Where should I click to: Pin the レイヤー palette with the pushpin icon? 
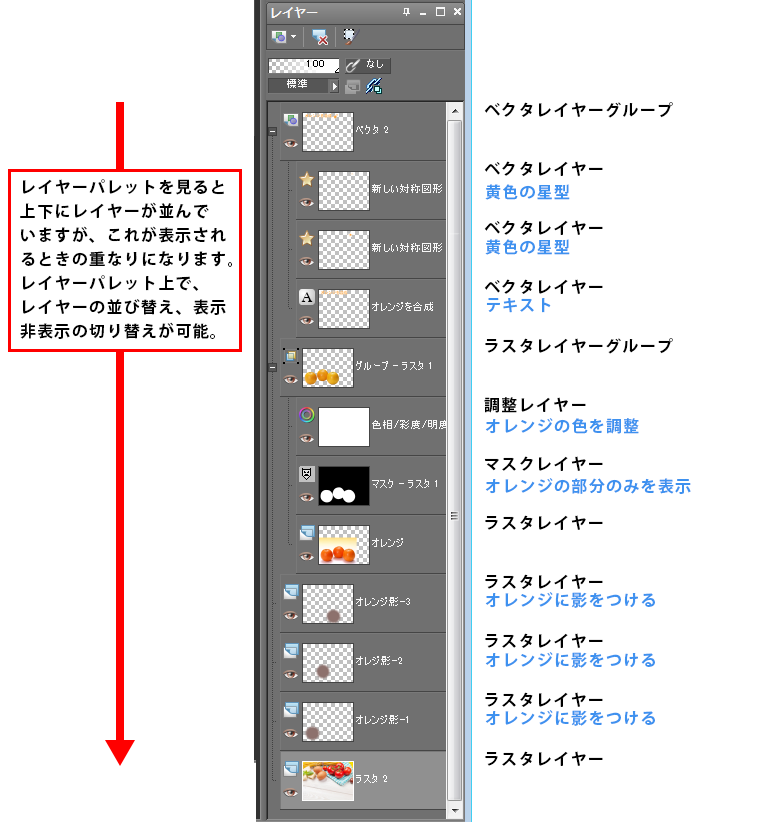[x=406, y=12]
